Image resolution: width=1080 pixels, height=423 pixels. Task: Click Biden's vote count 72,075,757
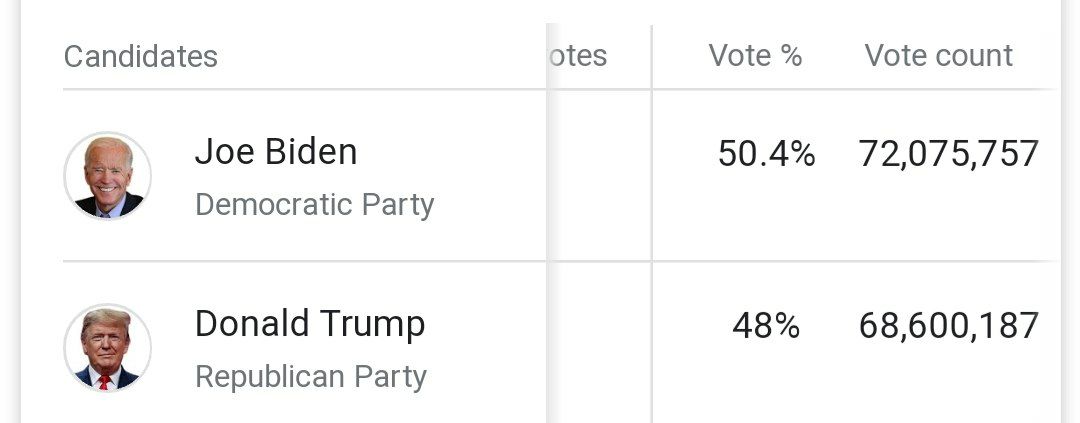pos(948,154)
